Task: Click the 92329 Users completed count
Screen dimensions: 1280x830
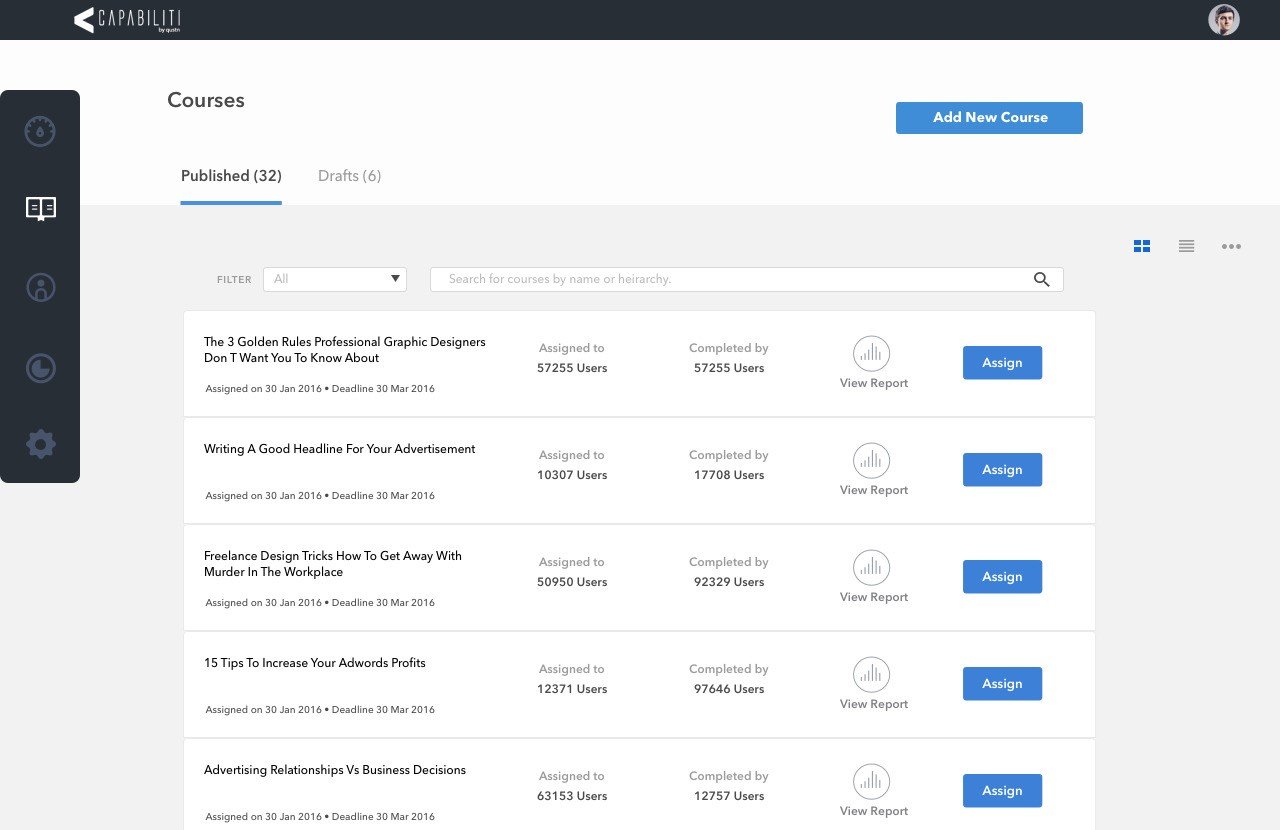Action: tap(729, 582)
